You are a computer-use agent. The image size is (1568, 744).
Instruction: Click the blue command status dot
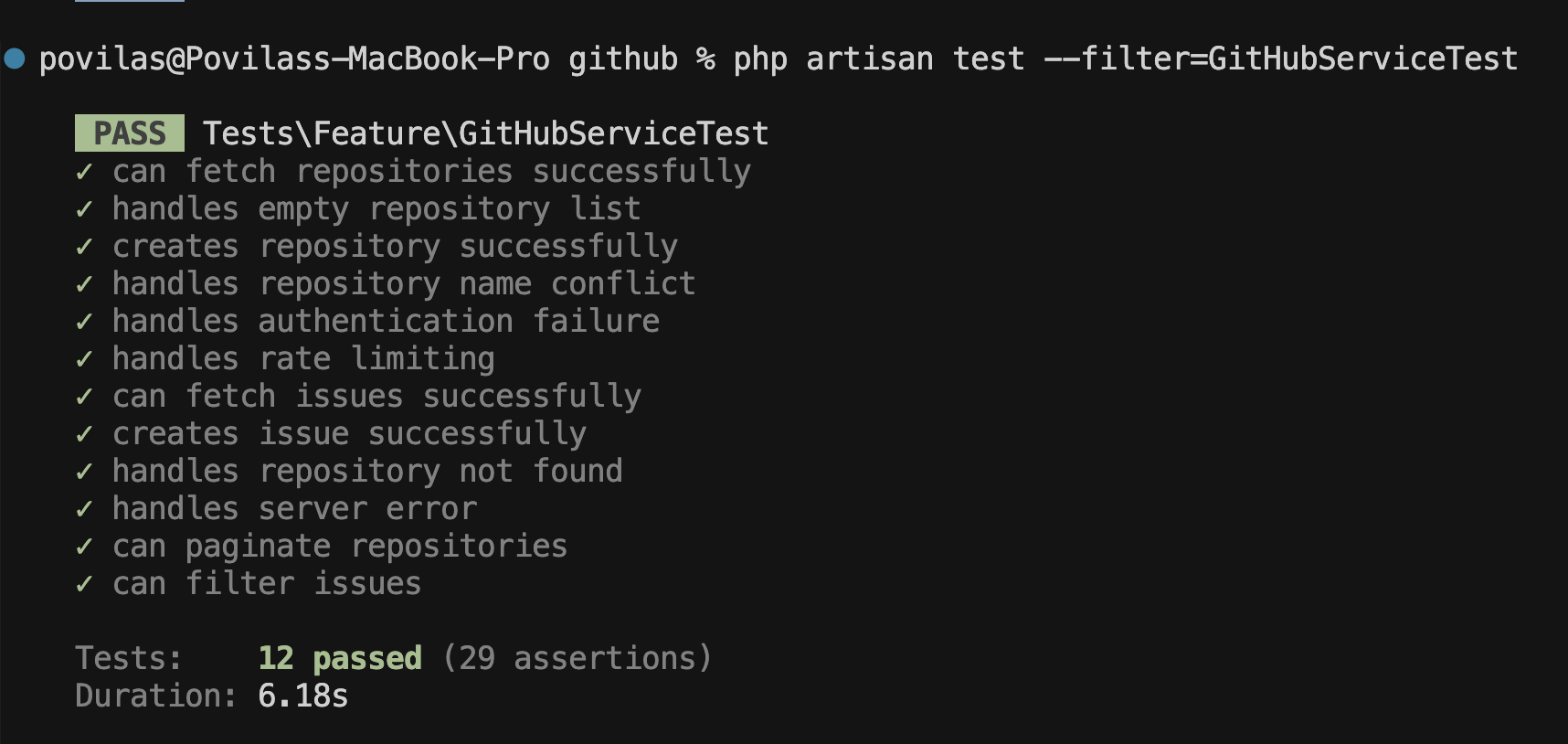tap(15, 58)
